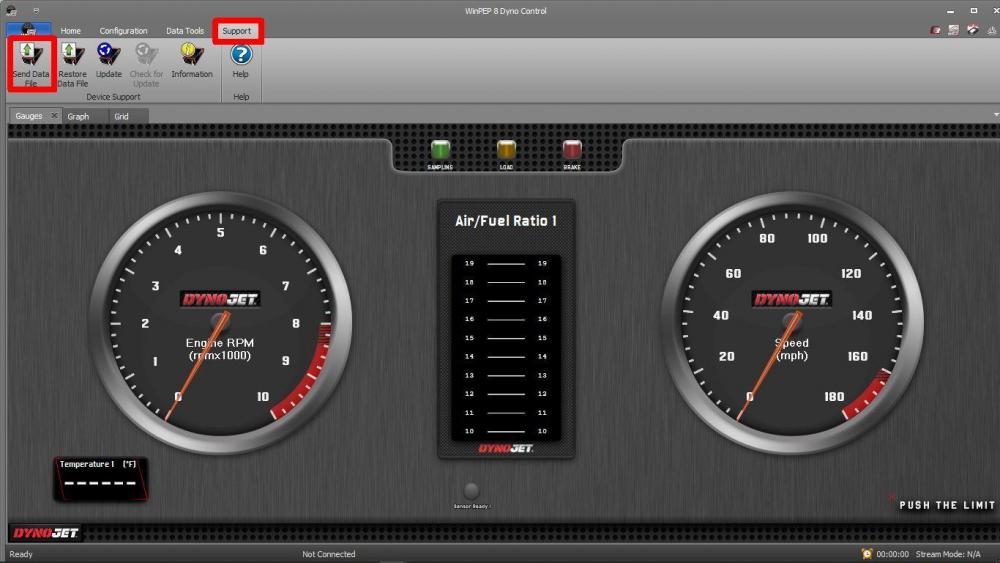Click the Air/Fuel Ratio 1 title

[x=506, y=221]
